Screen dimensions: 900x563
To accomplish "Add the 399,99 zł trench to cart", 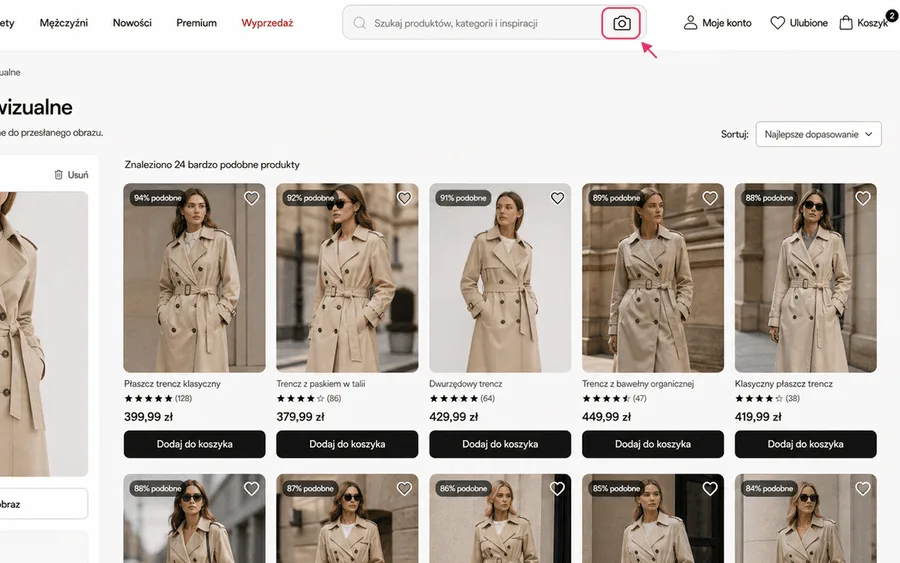I will coord(195,444).
